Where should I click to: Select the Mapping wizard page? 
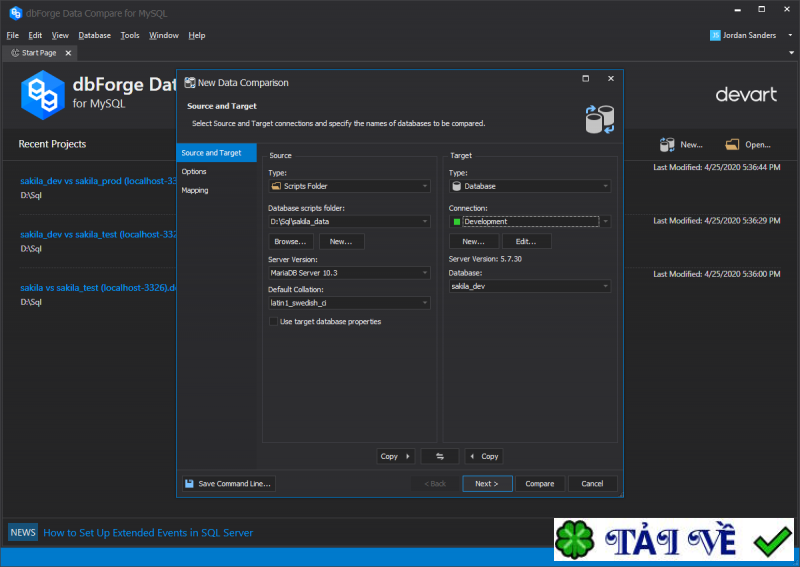pyautogui.click(x=195, y=190)
